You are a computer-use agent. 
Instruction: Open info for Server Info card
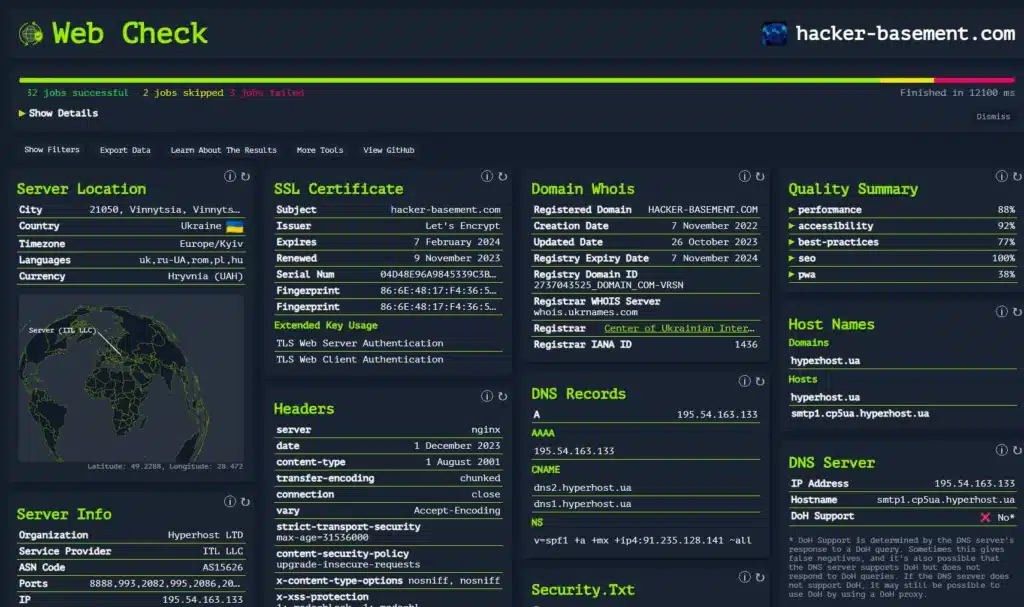click(x=230, y=501)
